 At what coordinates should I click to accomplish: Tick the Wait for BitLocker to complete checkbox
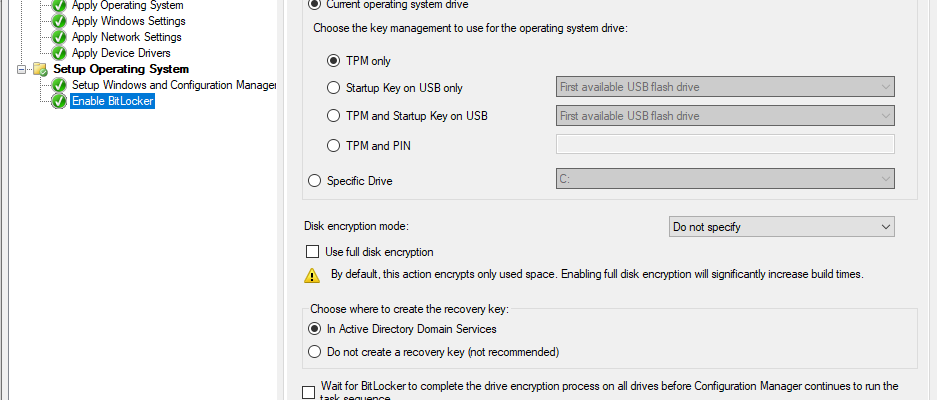click(308, 392)
